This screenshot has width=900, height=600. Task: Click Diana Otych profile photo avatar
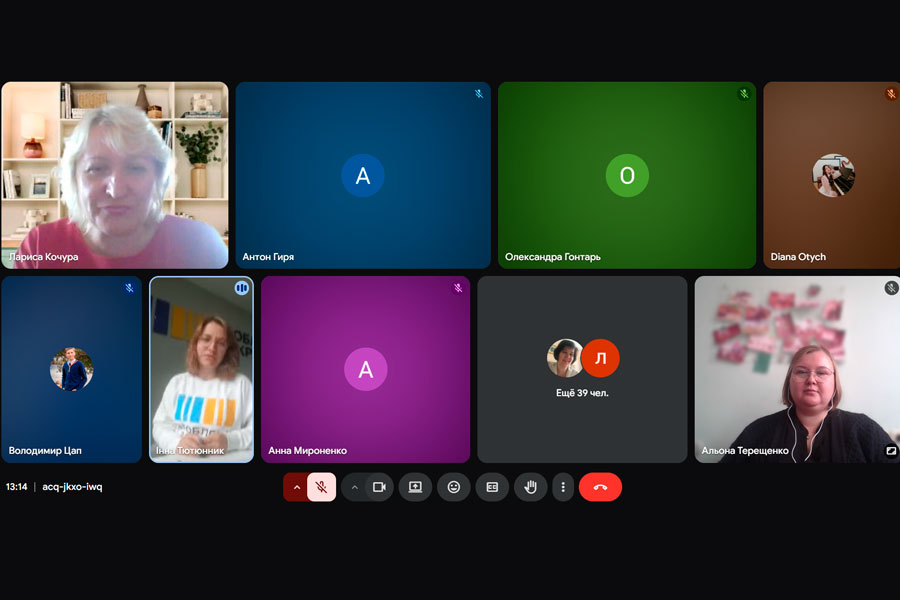(833, 175)
